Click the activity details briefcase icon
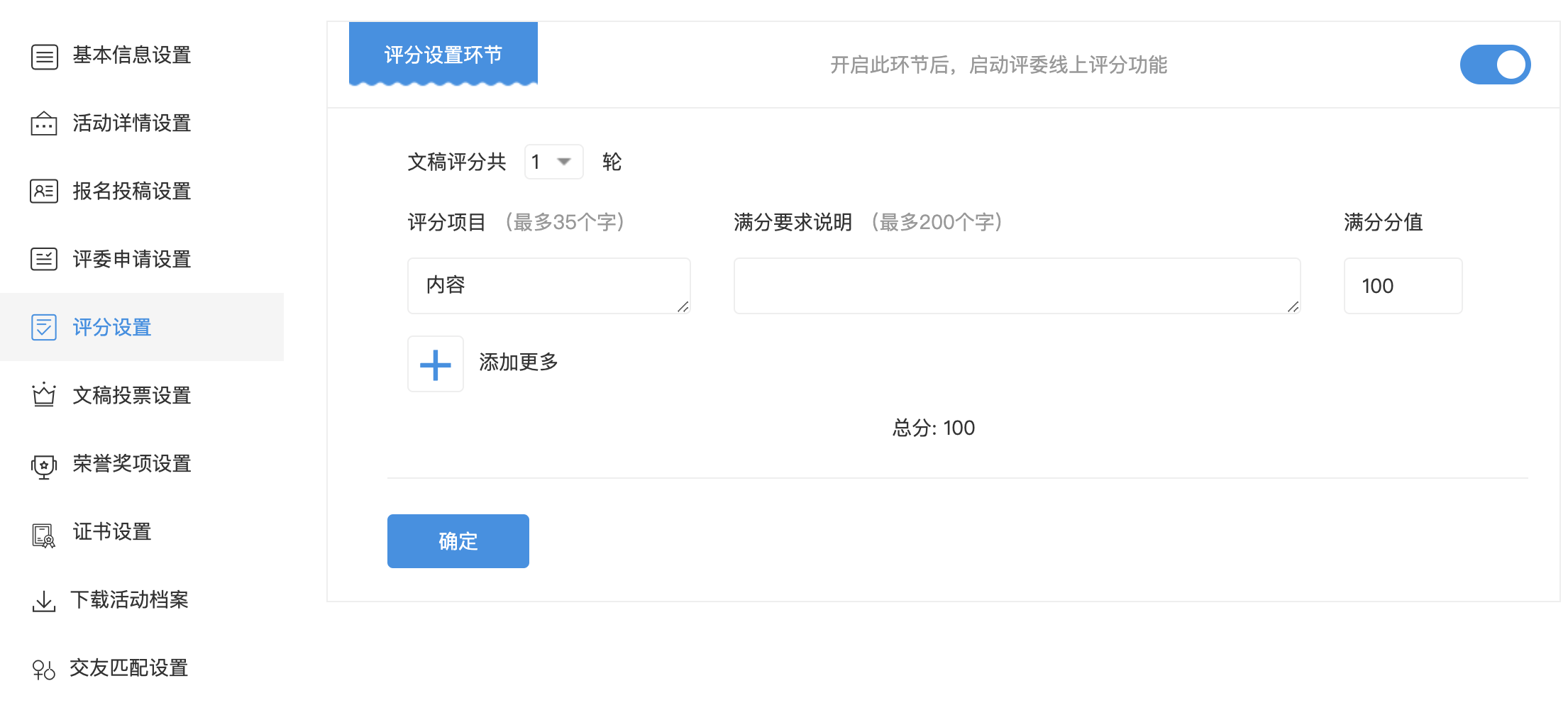This screenshot has height=715, width=1568. pos(44,124)
